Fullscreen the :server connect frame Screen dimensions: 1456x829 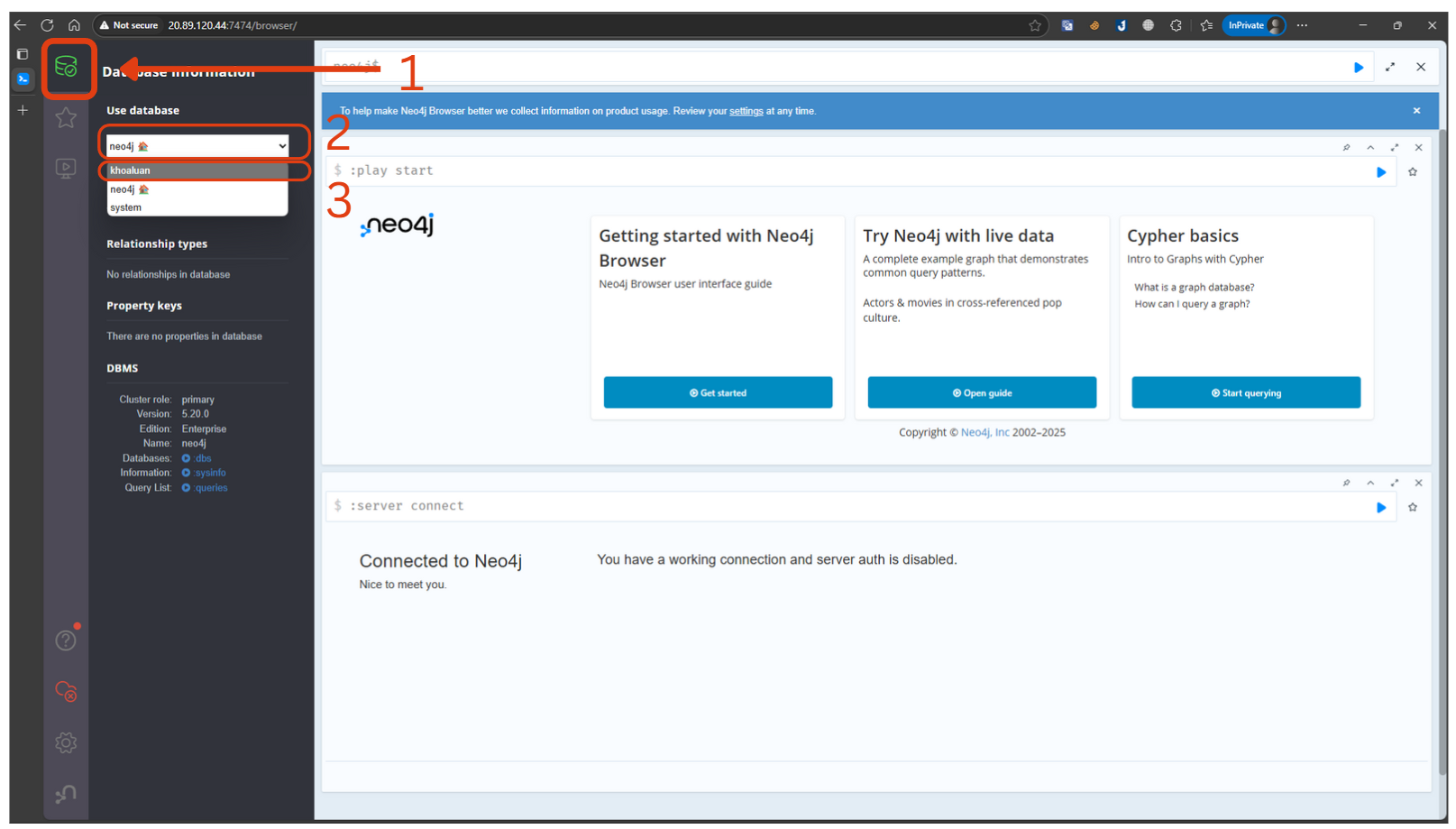[1395, 483]
